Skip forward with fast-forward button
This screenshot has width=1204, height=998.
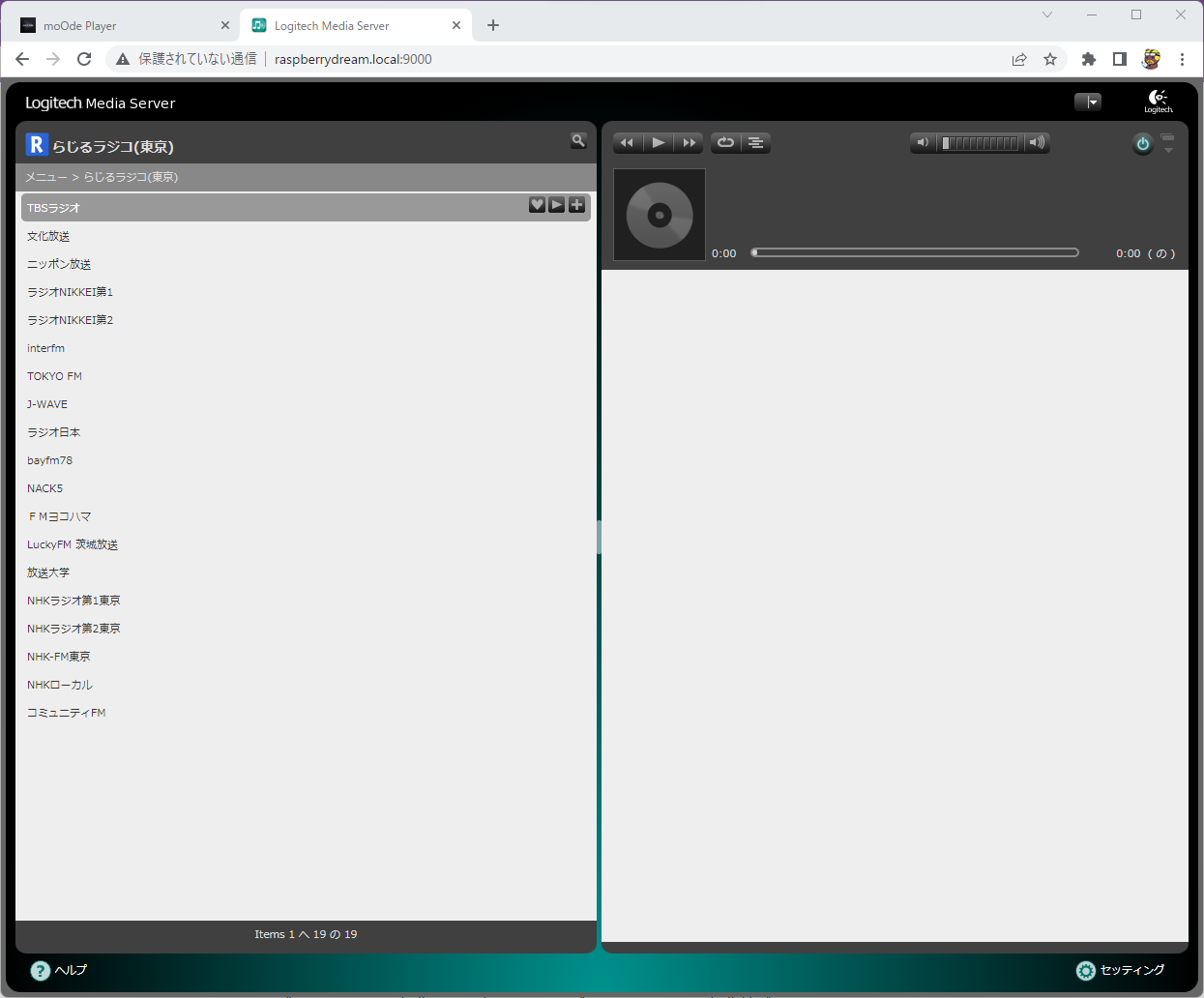[x=689, y=143]
